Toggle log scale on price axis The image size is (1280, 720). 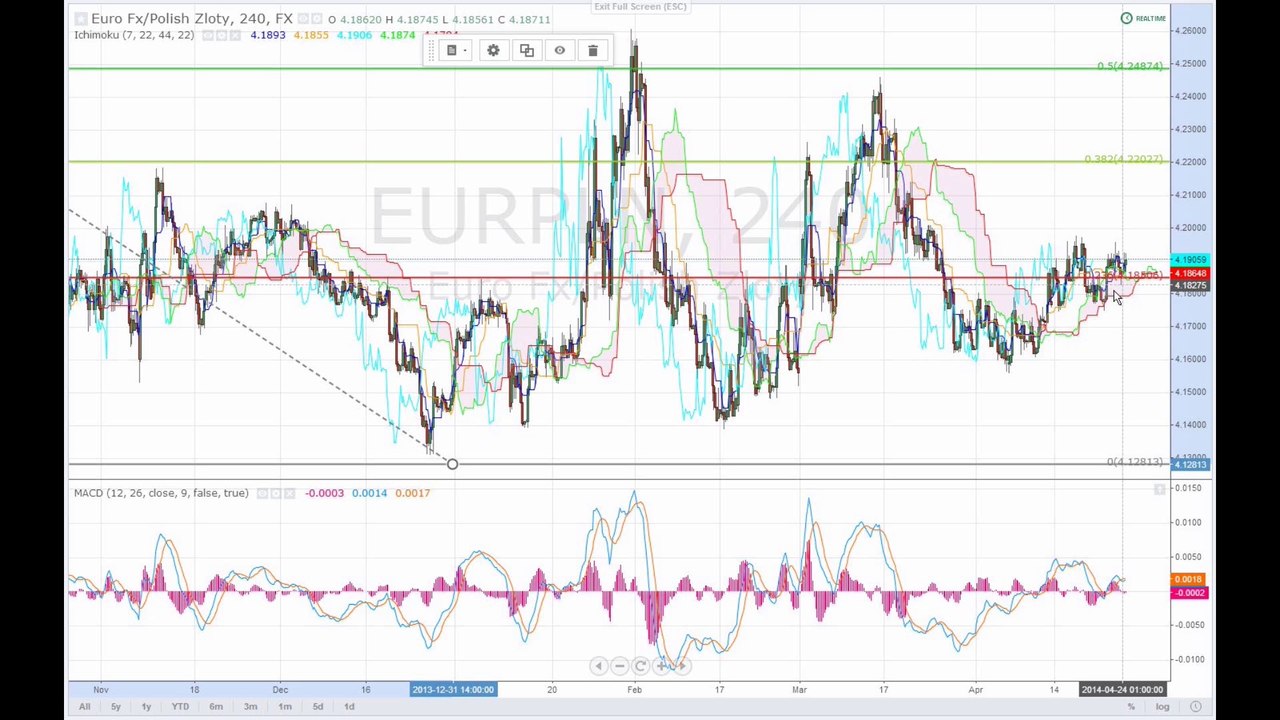point(1163,707)
